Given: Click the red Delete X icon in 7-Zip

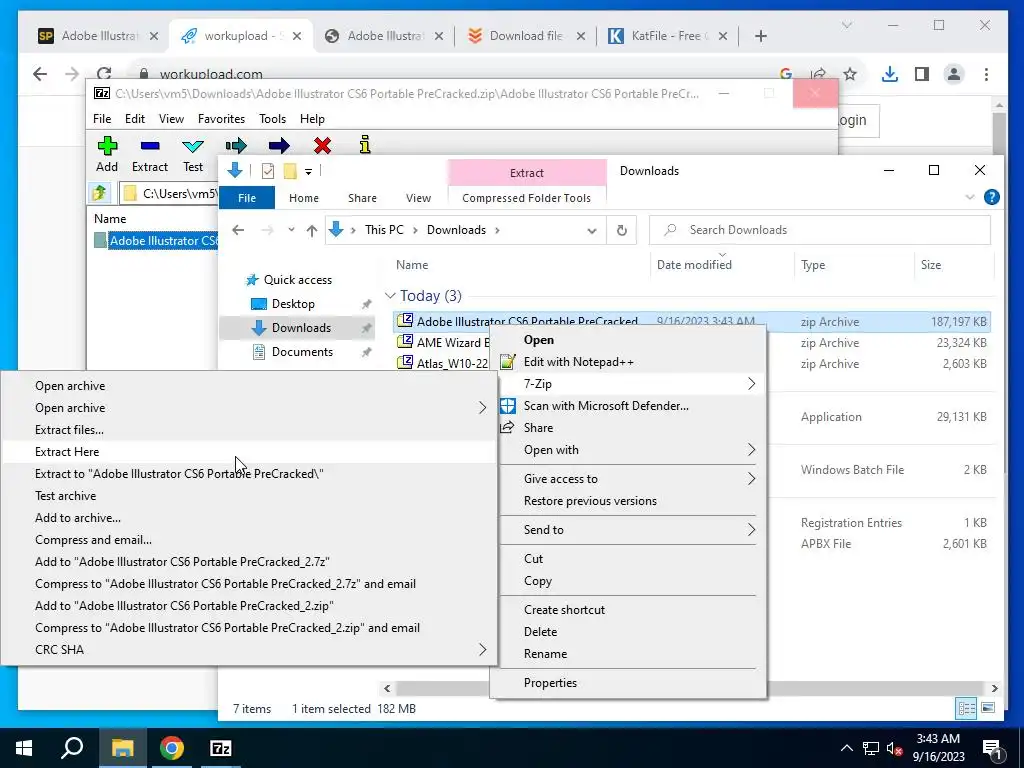Looking at the screenshot, I should pos(322,145).
